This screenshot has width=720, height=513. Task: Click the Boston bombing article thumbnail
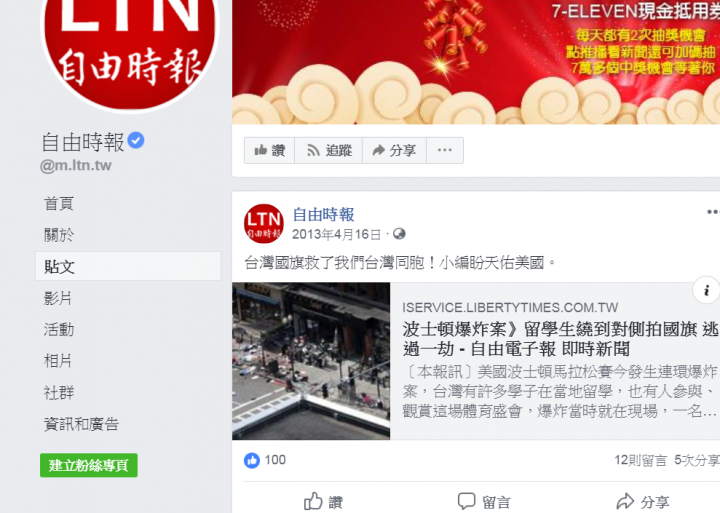coord(311,361)
